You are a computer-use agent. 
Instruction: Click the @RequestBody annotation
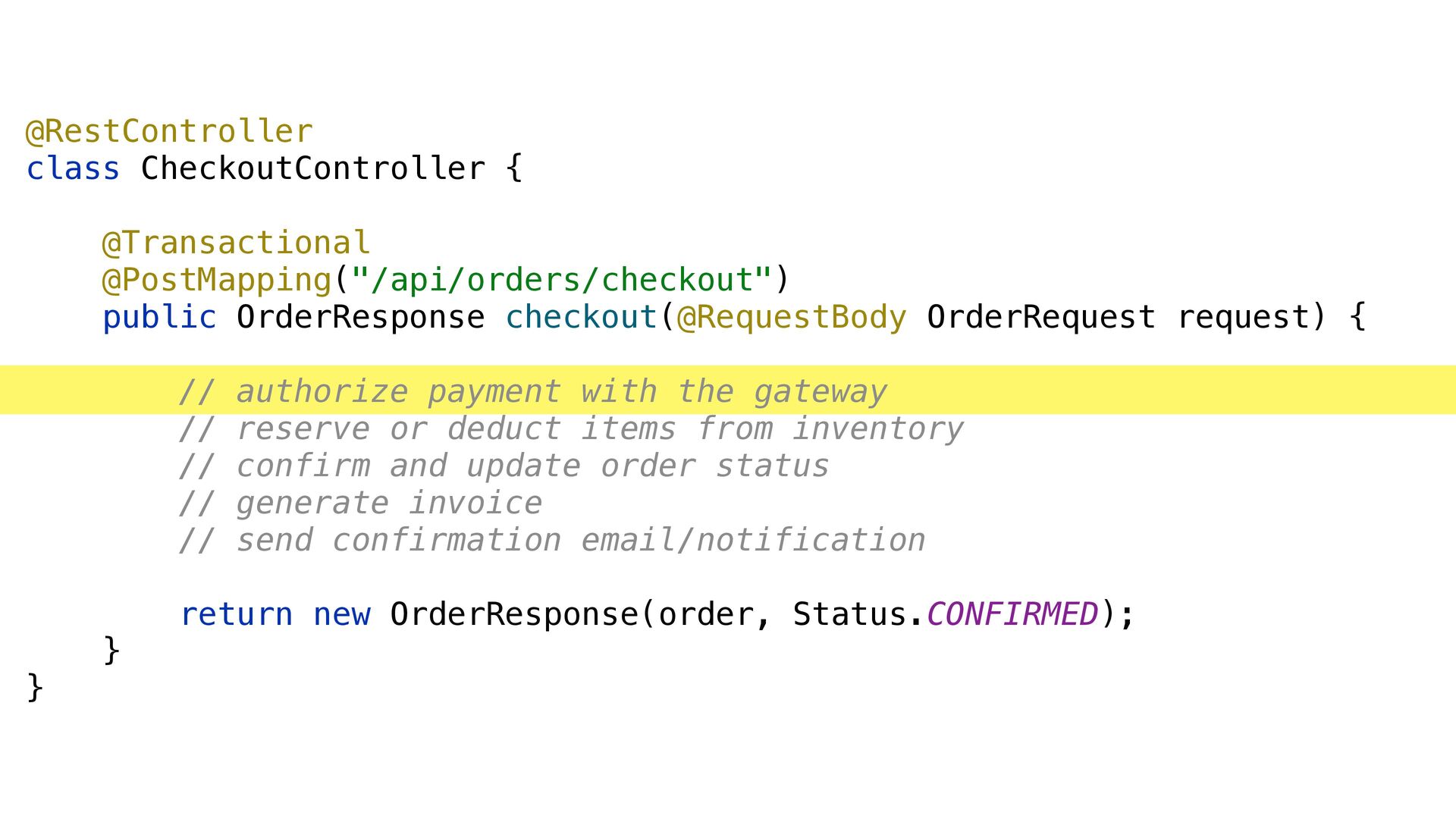[792, 317]
